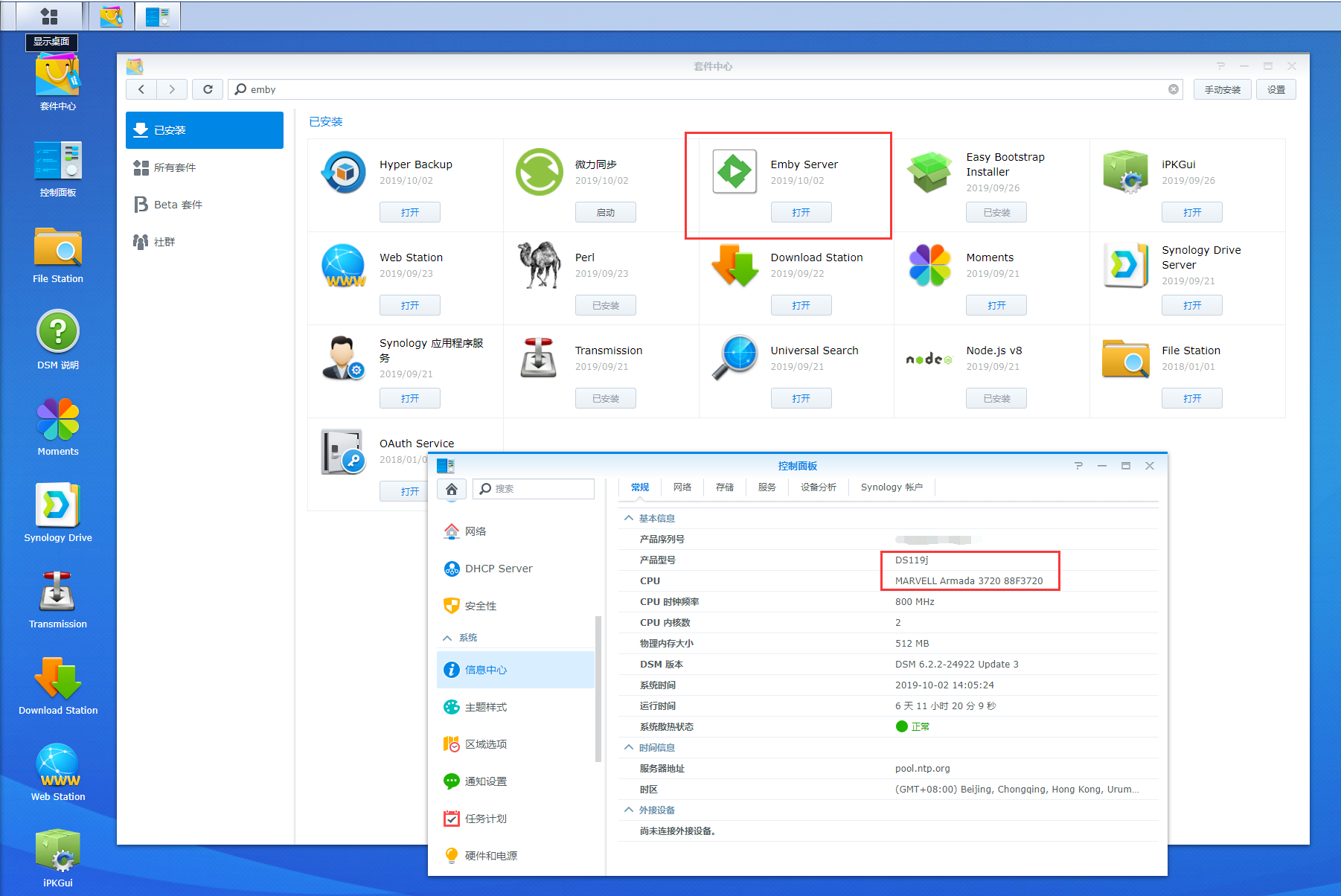Click the Control Panel sidebar scrollbar

[598, 689]
